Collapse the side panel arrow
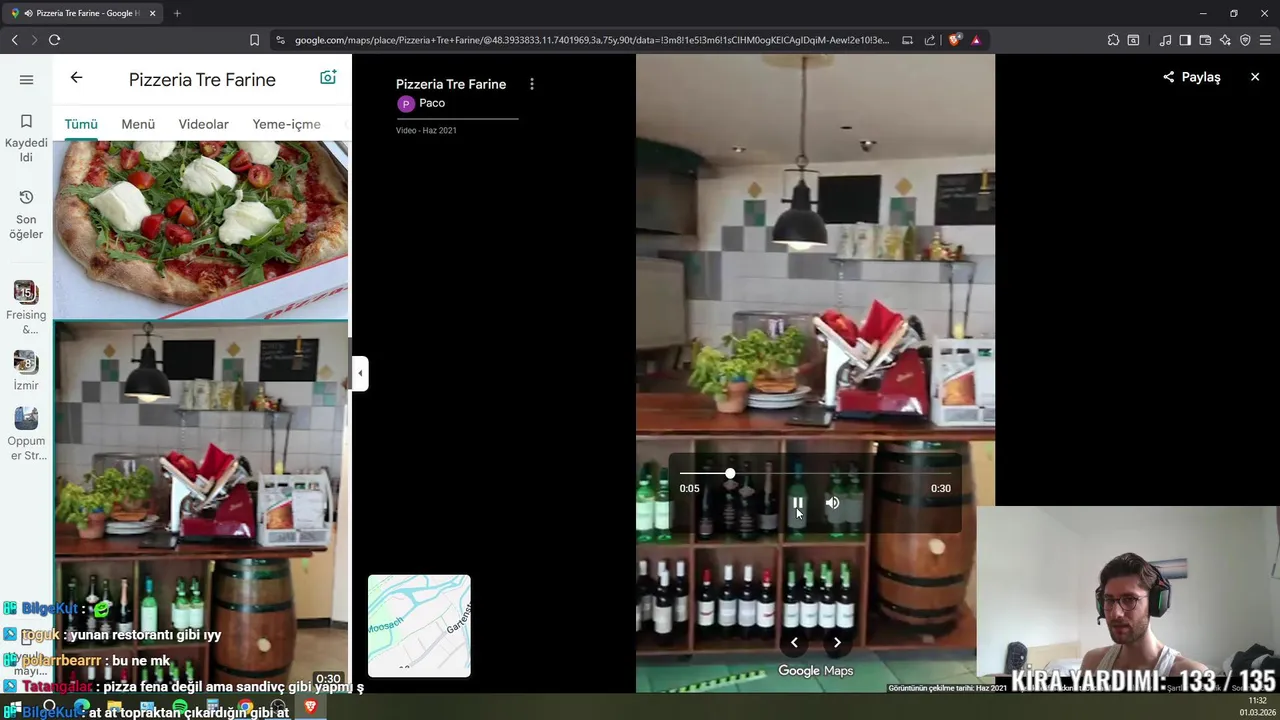The width and height of the screenshot is (1280, 720). 360,373
